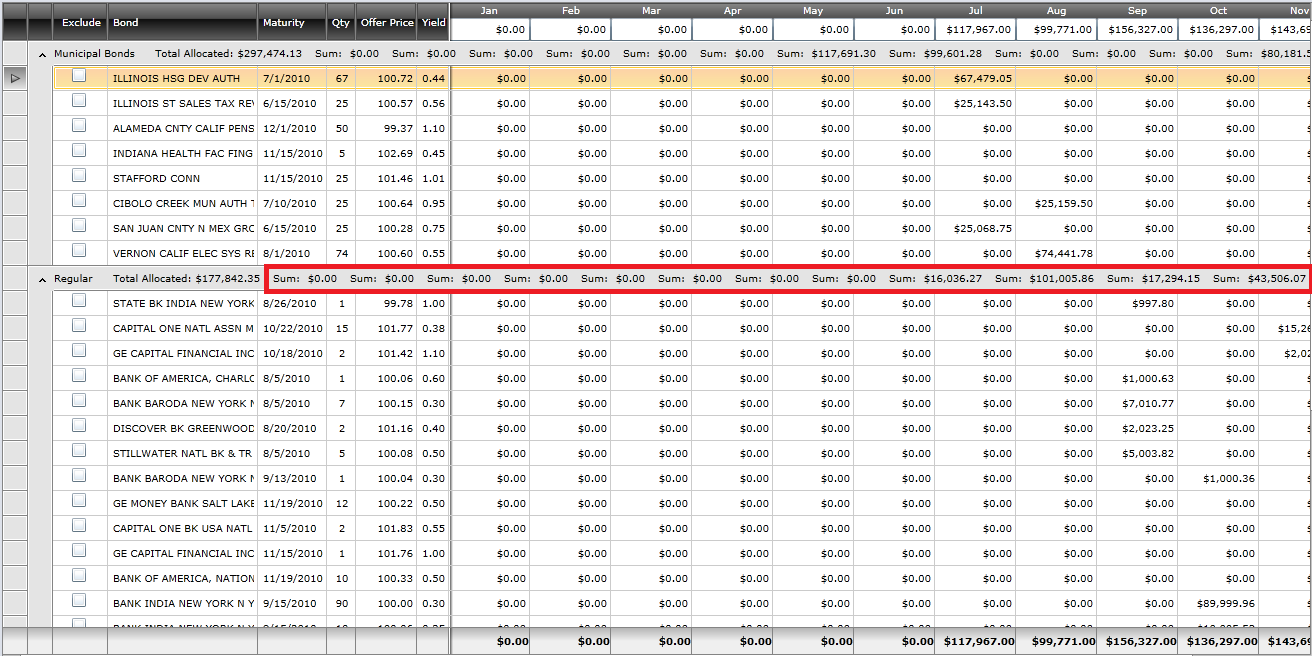Click the Sep value $5,003.82

point(1148,454)
